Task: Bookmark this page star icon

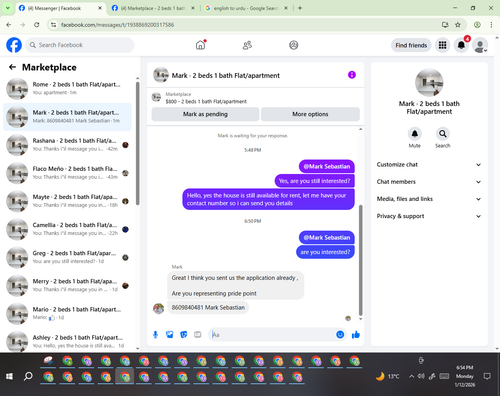Action: tap(458, 25)
